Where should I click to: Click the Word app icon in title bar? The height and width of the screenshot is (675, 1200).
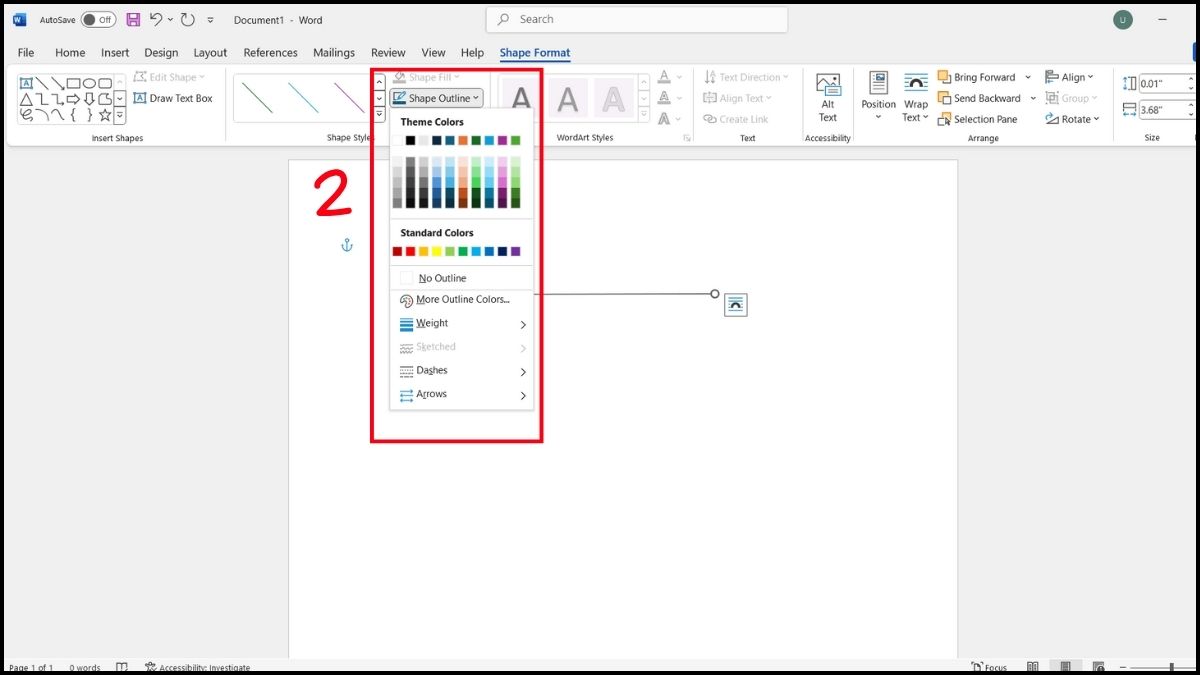pos(20,19)
